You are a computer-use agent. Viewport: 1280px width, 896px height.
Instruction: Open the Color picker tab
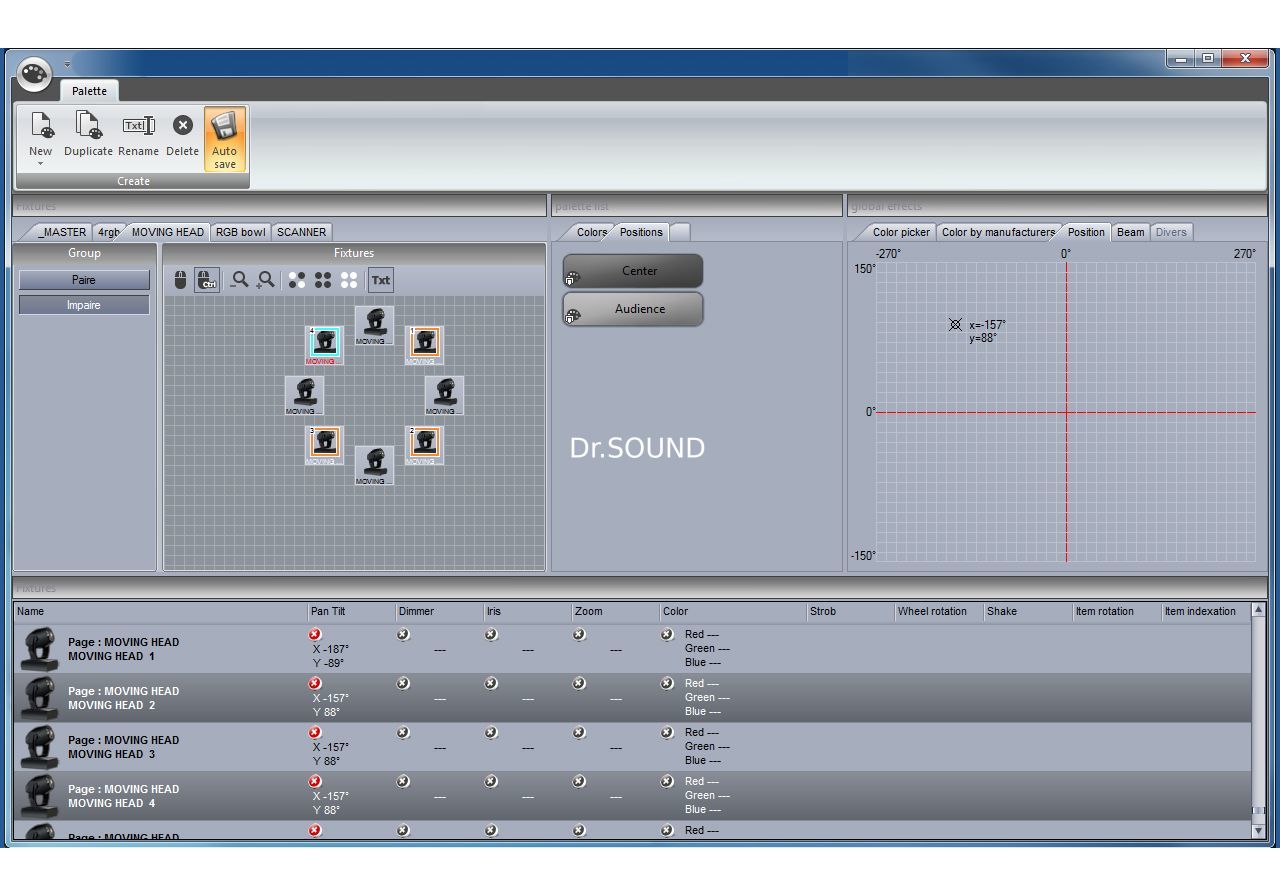900,232
